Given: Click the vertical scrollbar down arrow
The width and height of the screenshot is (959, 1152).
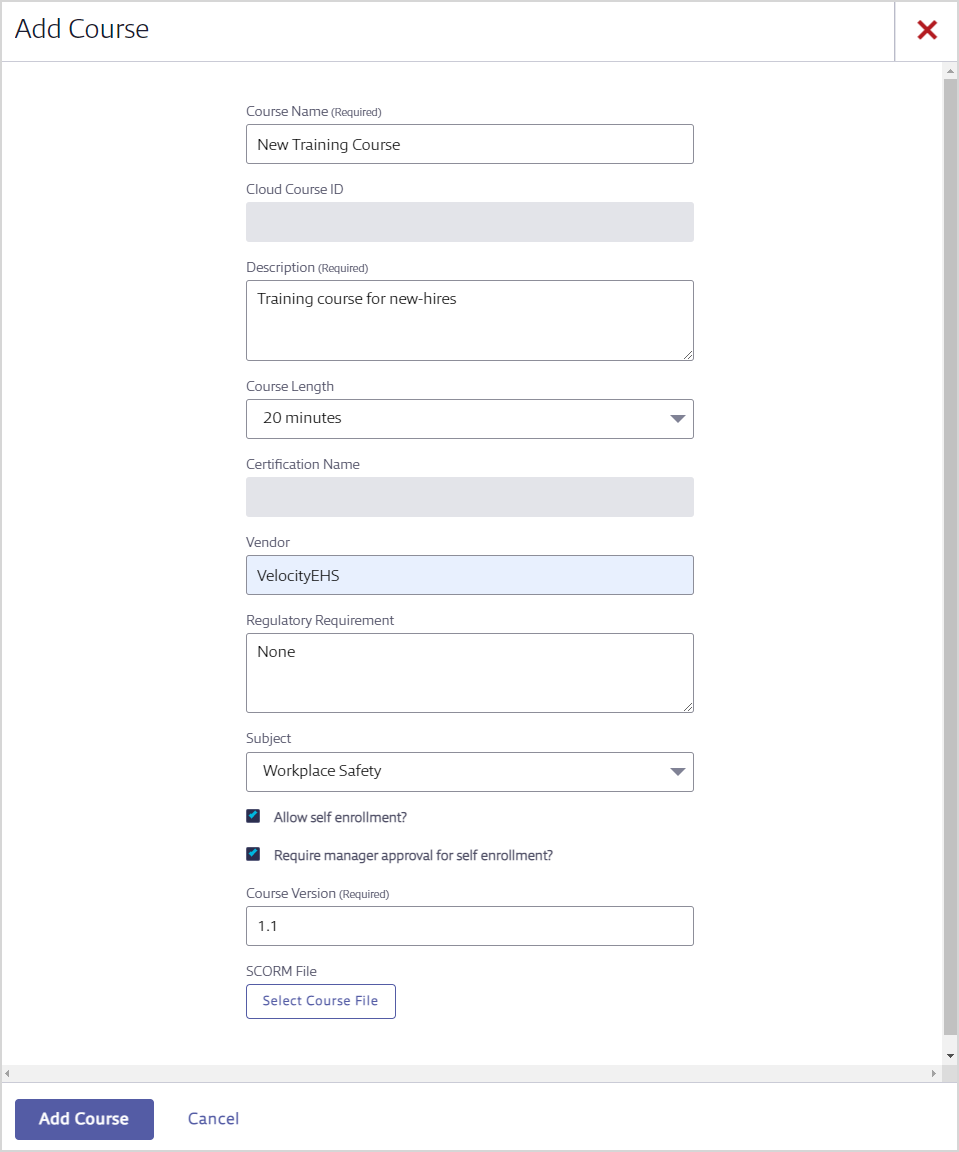Looking at the screenshot, I should pos(950,1056).
